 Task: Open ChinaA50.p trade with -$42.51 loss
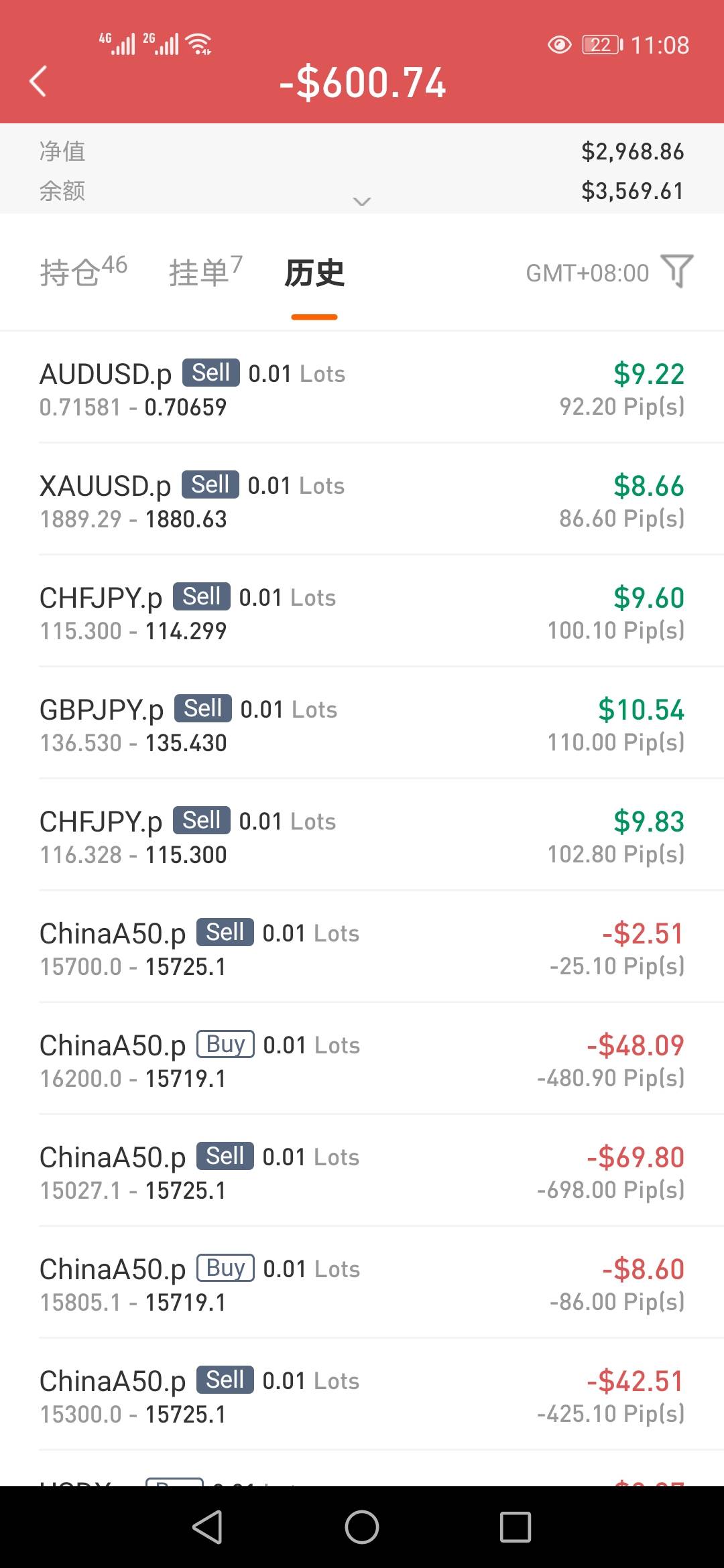click(x=362, y=1396)
